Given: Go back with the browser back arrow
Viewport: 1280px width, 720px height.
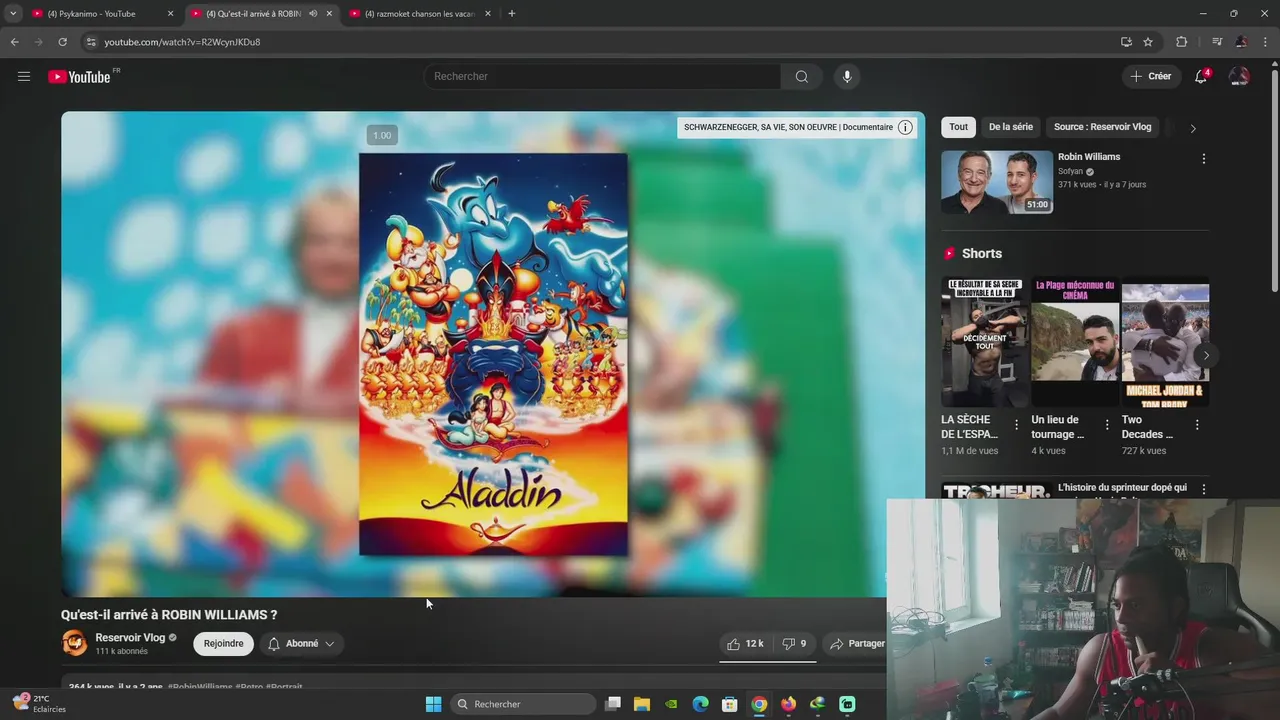Looking at the screenshot, I should pos(14,42).
